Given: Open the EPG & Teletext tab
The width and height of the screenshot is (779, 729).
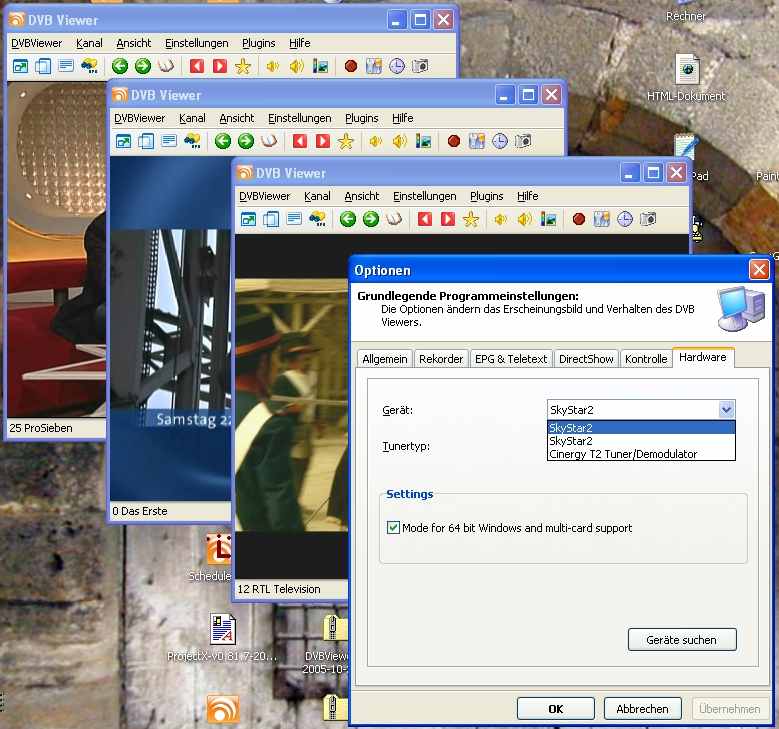Looking at the screenshot, I should click(x=510, y=359).
